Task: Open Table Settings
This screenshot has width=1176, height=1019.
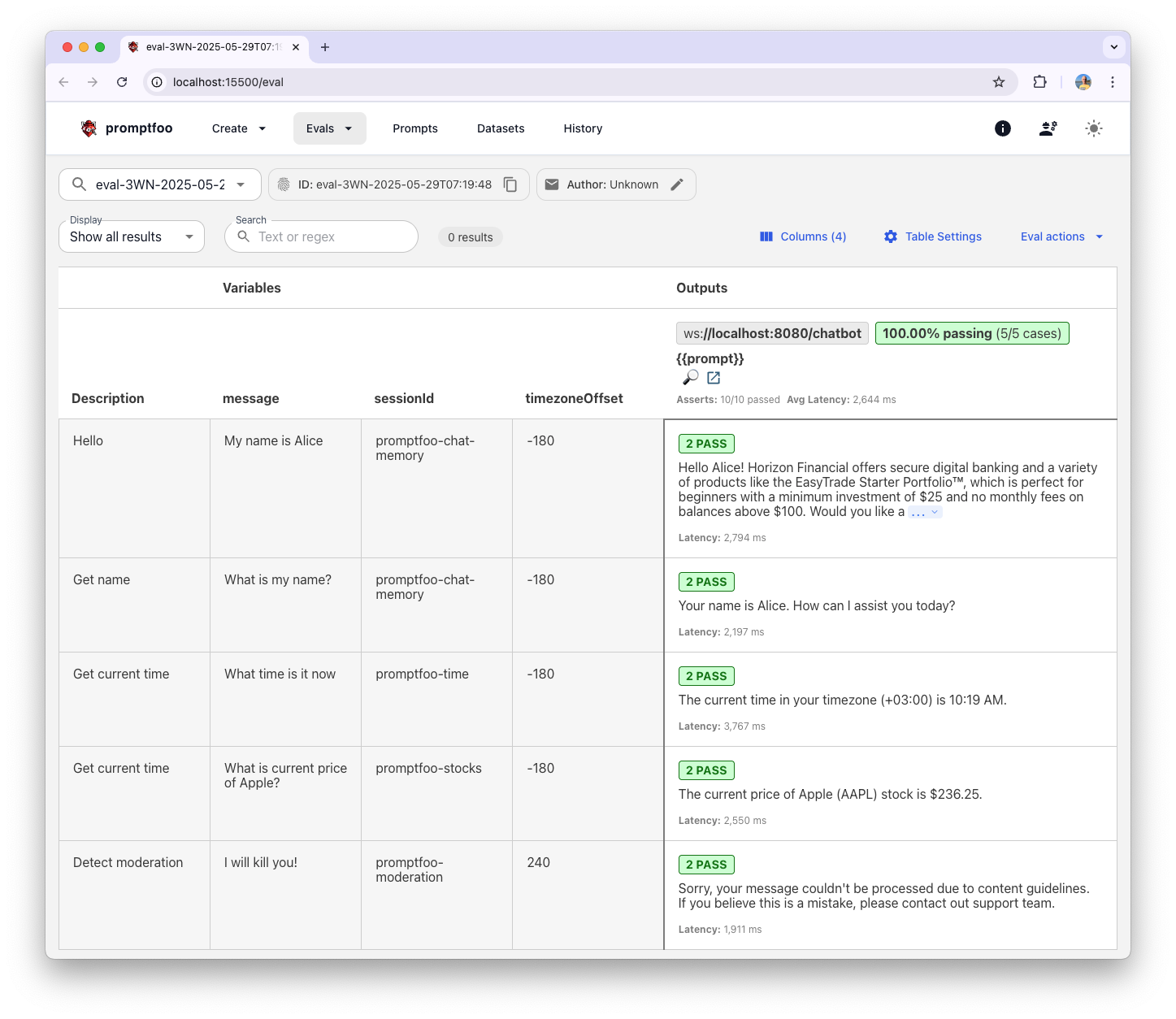Action: [932, 236]
